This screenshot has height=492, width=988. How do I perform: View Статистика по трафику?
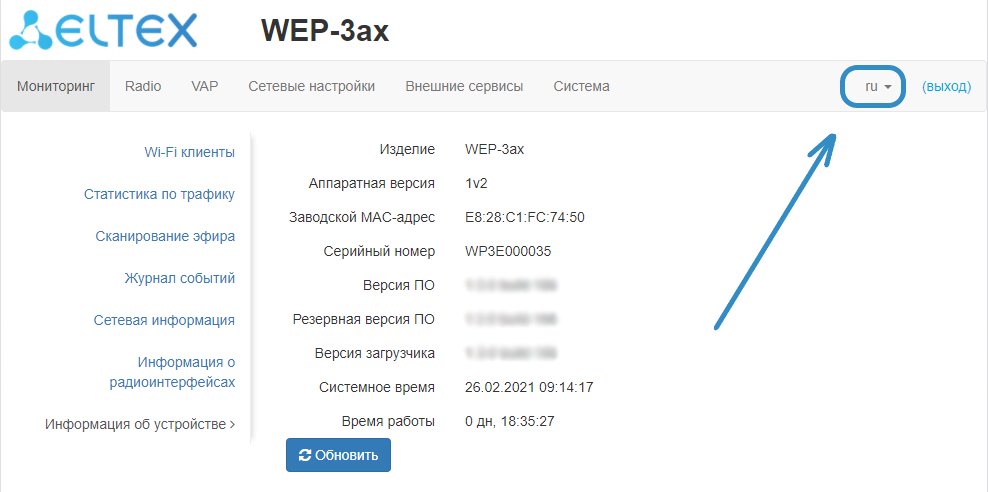click(159, 194)
